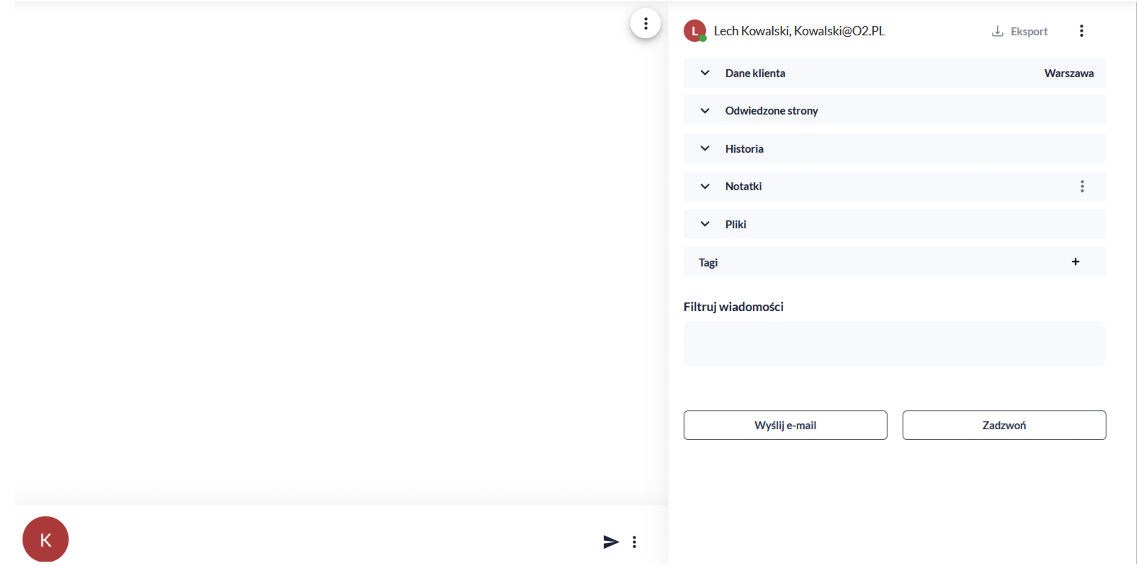Expand the Notatki section
The height and width of the screenshot is (568, 1138).
tap(705, 187)
